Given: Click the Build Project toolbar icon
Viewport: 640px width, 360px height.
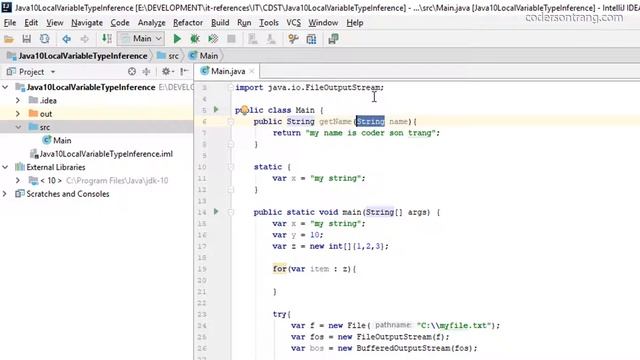Looking at the screenshot, I should [x=107, y=39].
